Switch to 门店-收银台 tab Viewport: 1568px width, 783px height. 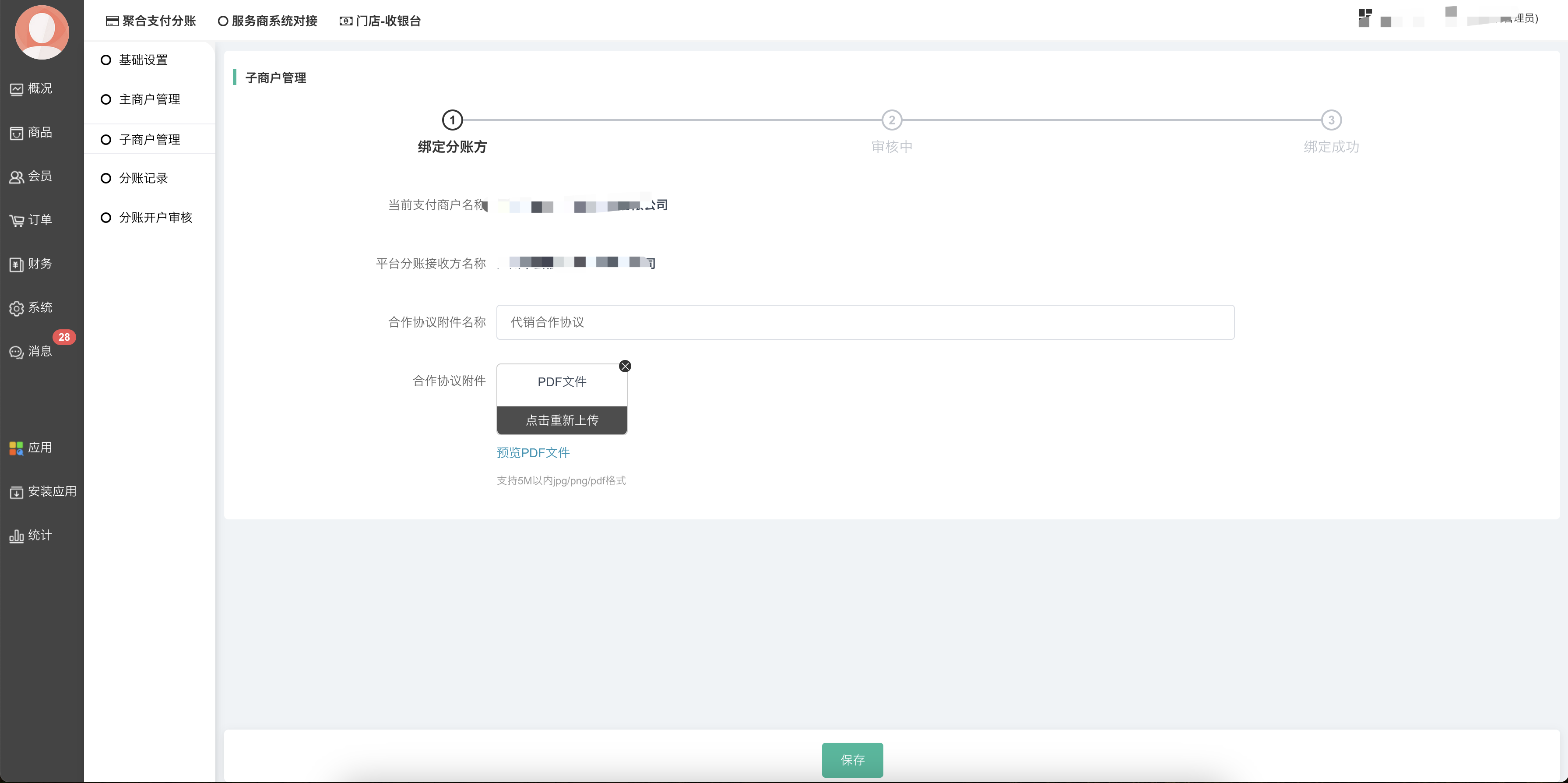tap(380, 21)
